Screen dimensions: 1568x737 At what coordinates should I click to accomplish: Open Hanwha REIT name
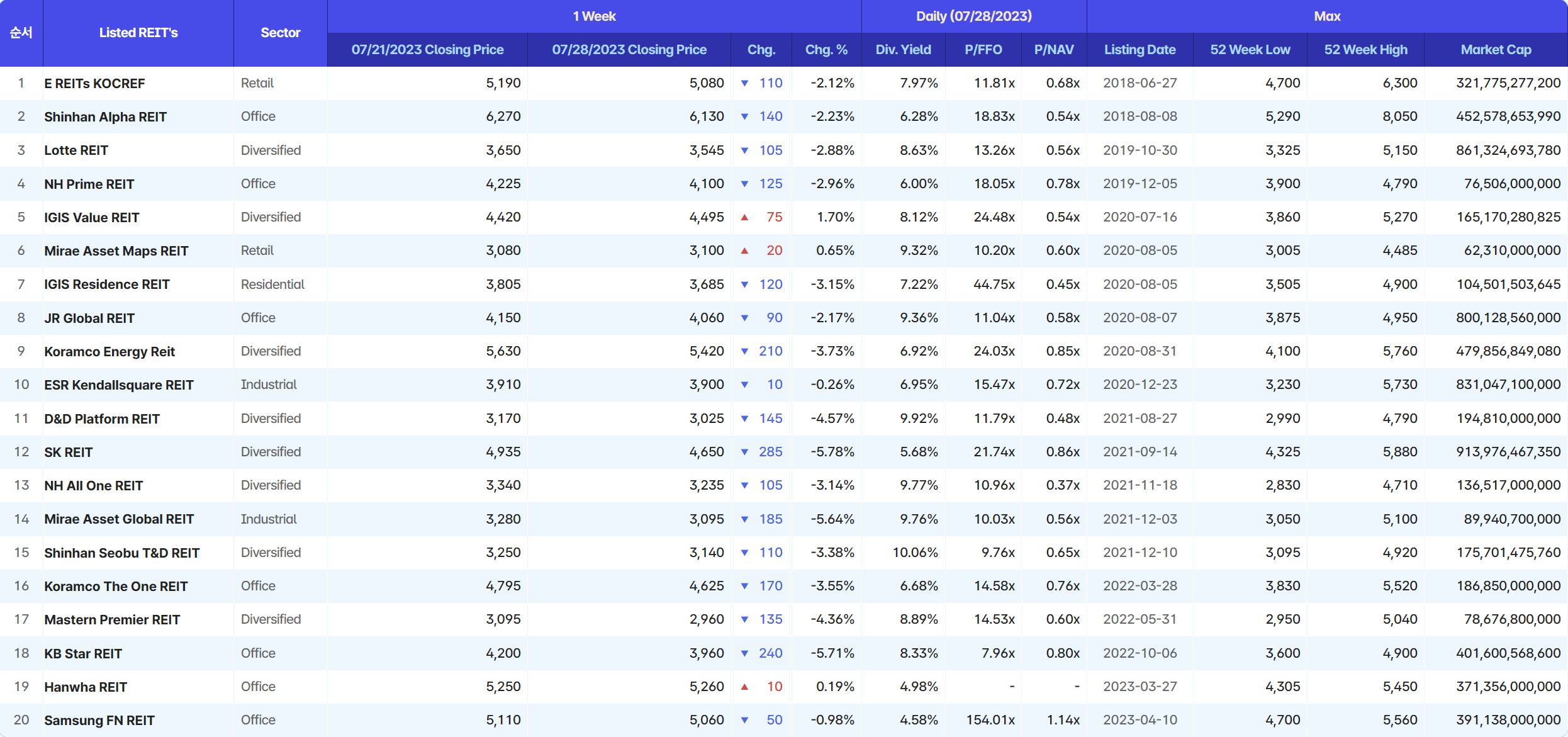click(x=86, y=687)
